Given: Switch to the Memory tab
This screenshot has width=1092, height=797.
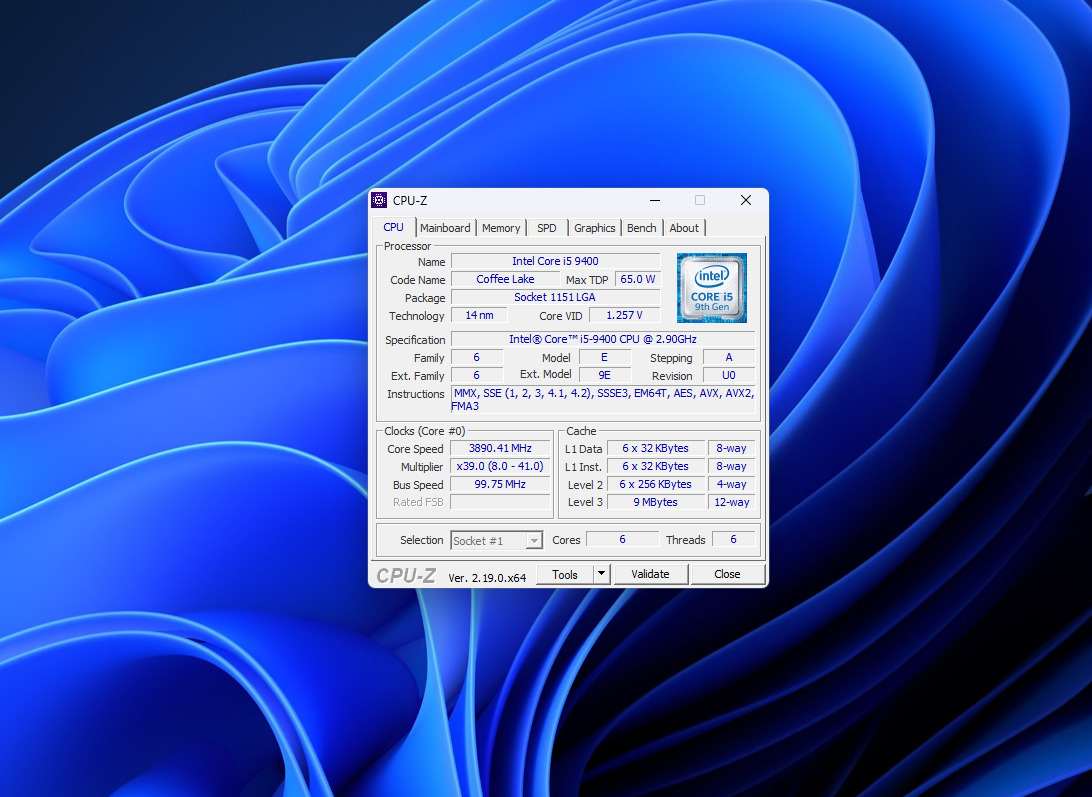Looking at the screenshot, I should coord(501,228).
